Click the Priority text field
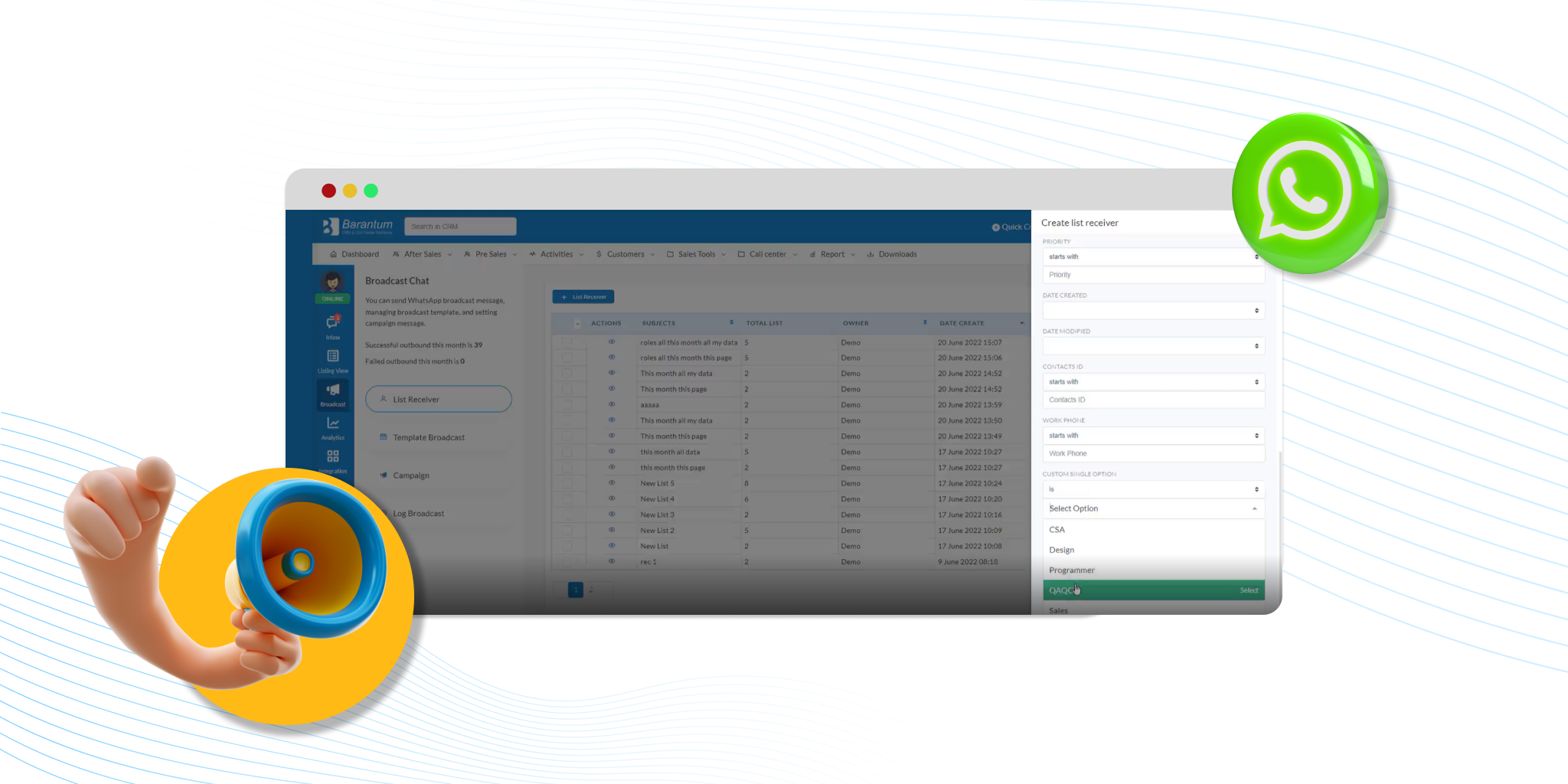This screenshot has width=1568, height=784. (x=1153, y=274)
